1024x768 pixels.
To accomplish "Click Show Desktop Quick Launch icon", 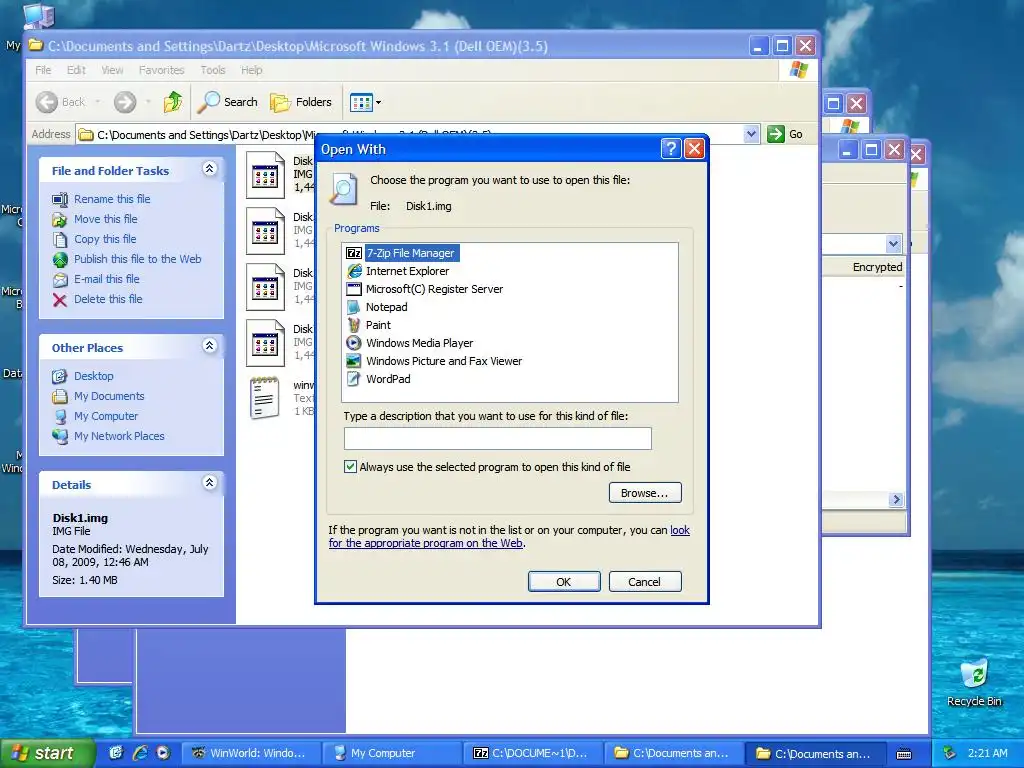I will click(x=116, y=753).
